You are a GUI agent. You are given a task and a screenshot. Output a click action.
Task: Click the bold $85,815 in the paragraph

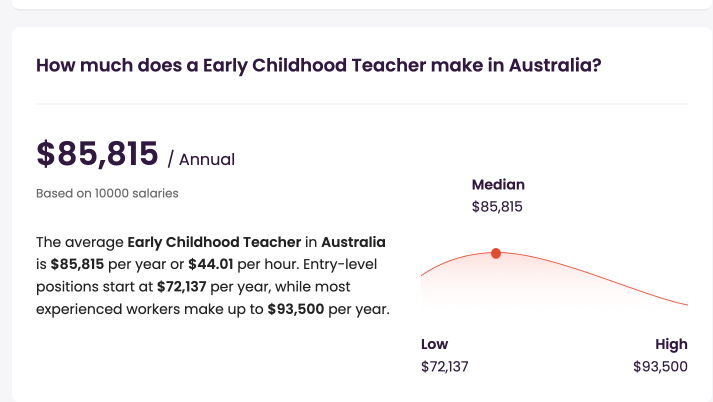(x=77, y=265)
